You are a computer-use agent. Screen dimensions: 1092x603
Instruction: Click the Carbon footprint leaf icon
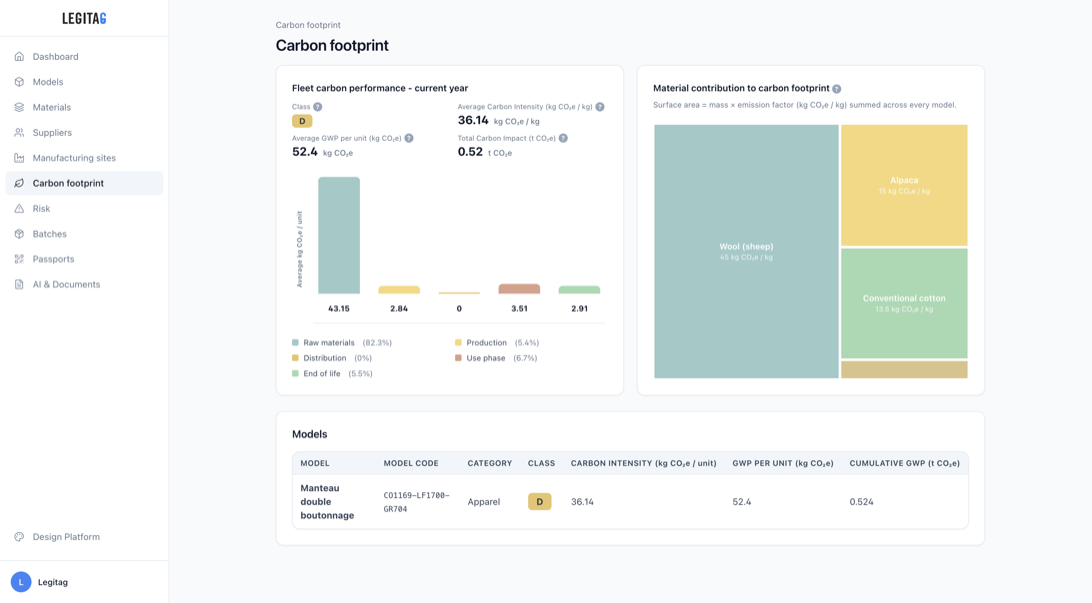tap(19, 183)
